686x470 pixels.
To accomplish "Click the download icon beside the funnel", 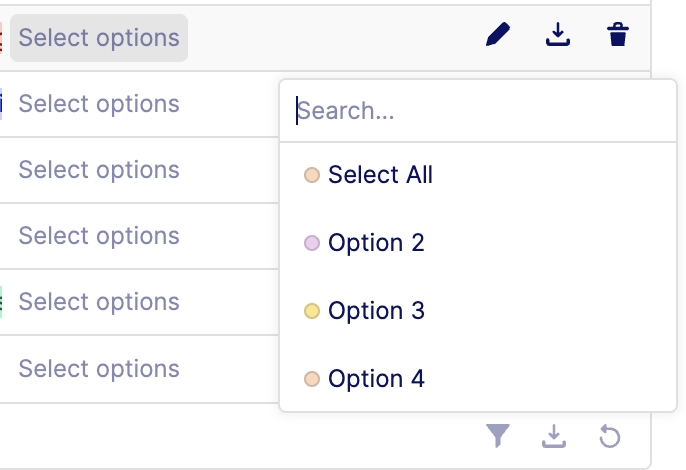I will coord(554,436).
